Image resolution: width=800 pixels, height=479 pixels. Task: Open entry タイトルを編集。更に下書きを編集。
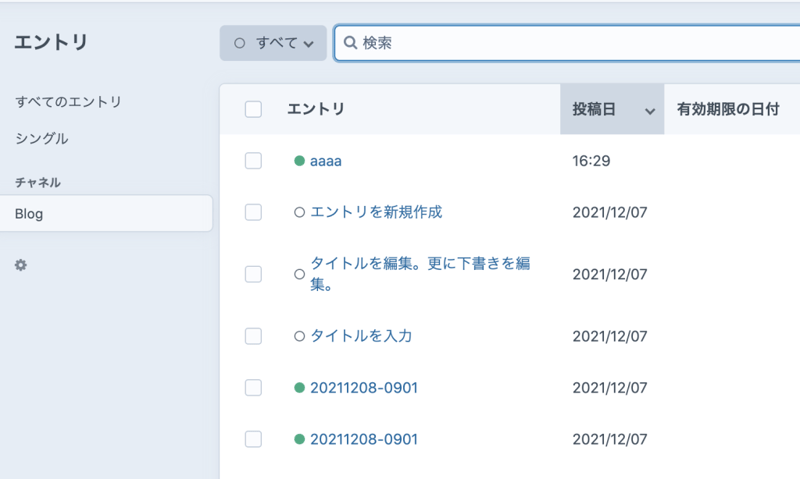click(420, 264)
